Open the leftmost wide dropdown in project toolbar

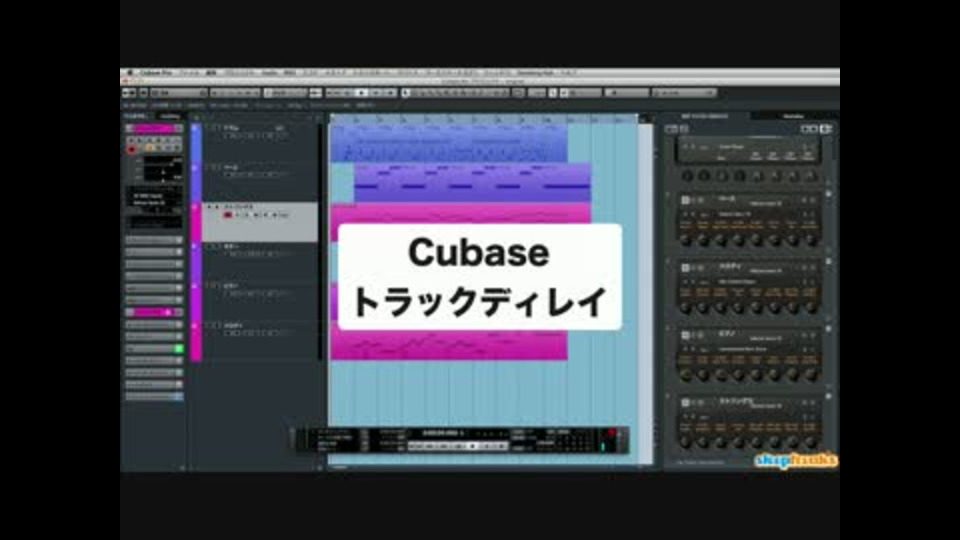click(x=179, y=92)
